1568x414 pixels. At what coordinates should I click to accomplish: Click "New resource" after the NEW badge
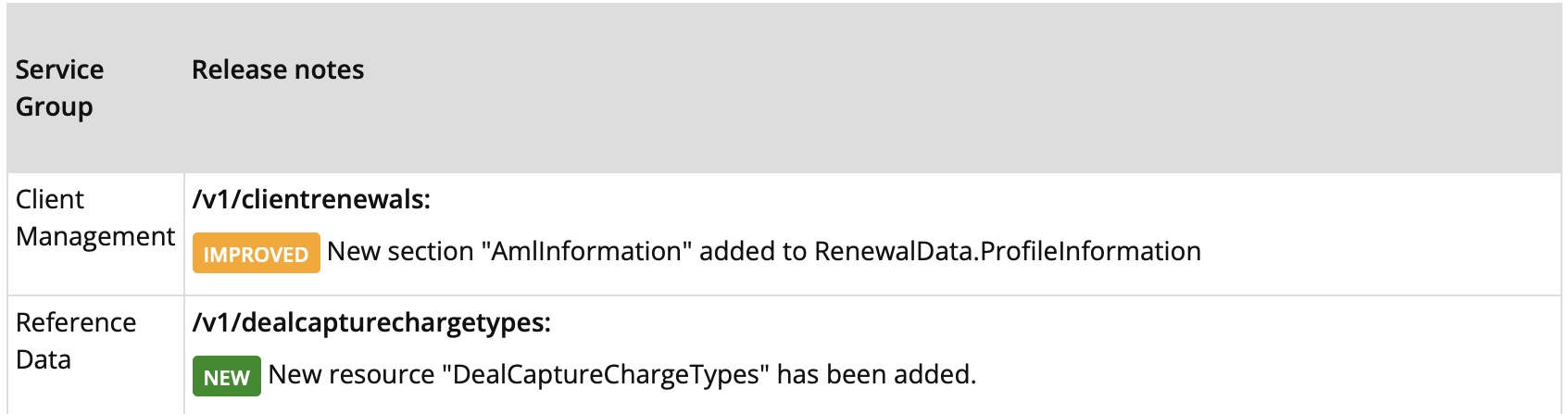pos(351,374)
